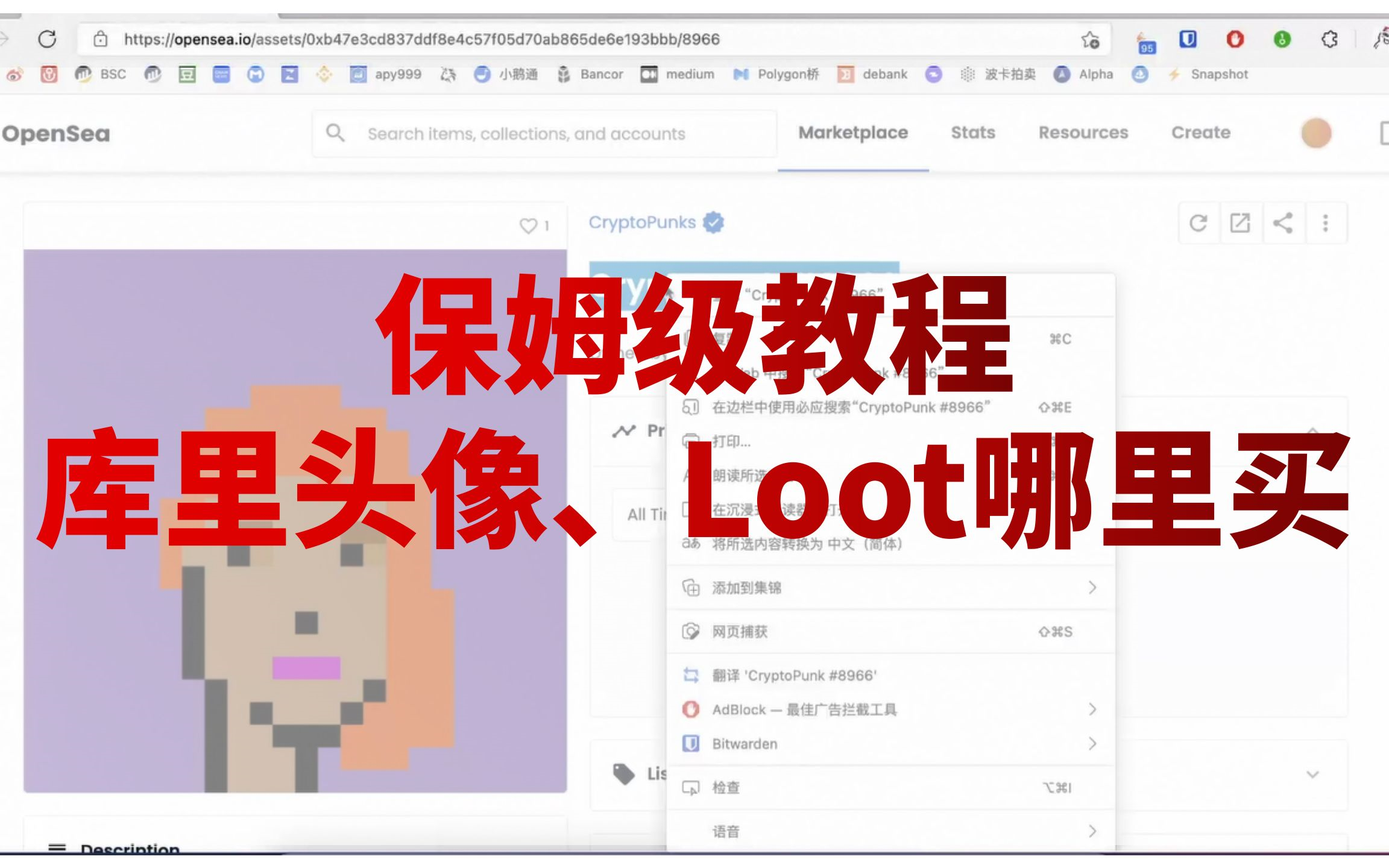Open the account avatar menu

pyautogui.click(x=1316, y=133)
